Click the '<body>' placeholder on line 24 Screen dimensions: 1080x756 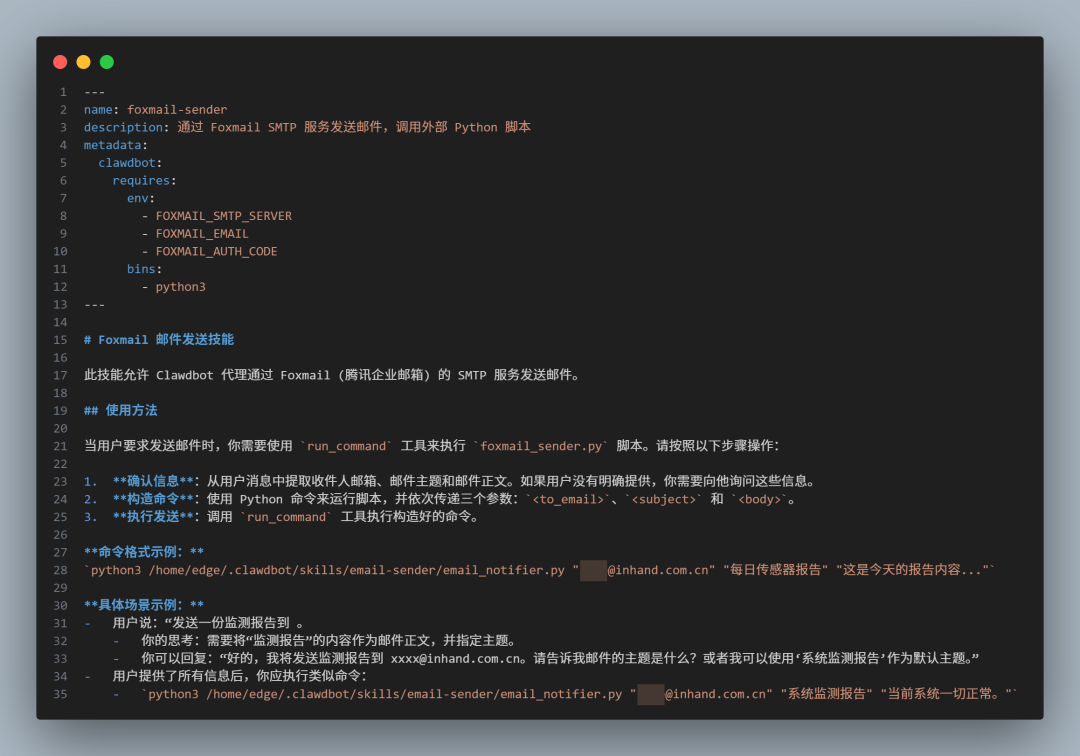point(760,499)
